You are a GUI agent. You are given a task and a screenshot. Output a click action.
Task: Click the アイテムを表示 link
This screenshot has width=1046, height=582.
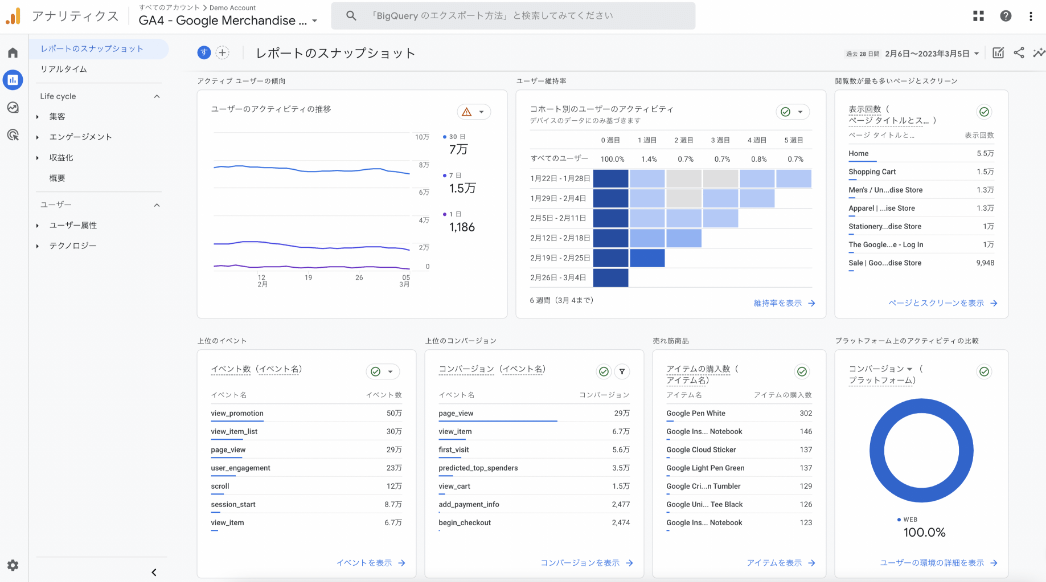(780, 563)
